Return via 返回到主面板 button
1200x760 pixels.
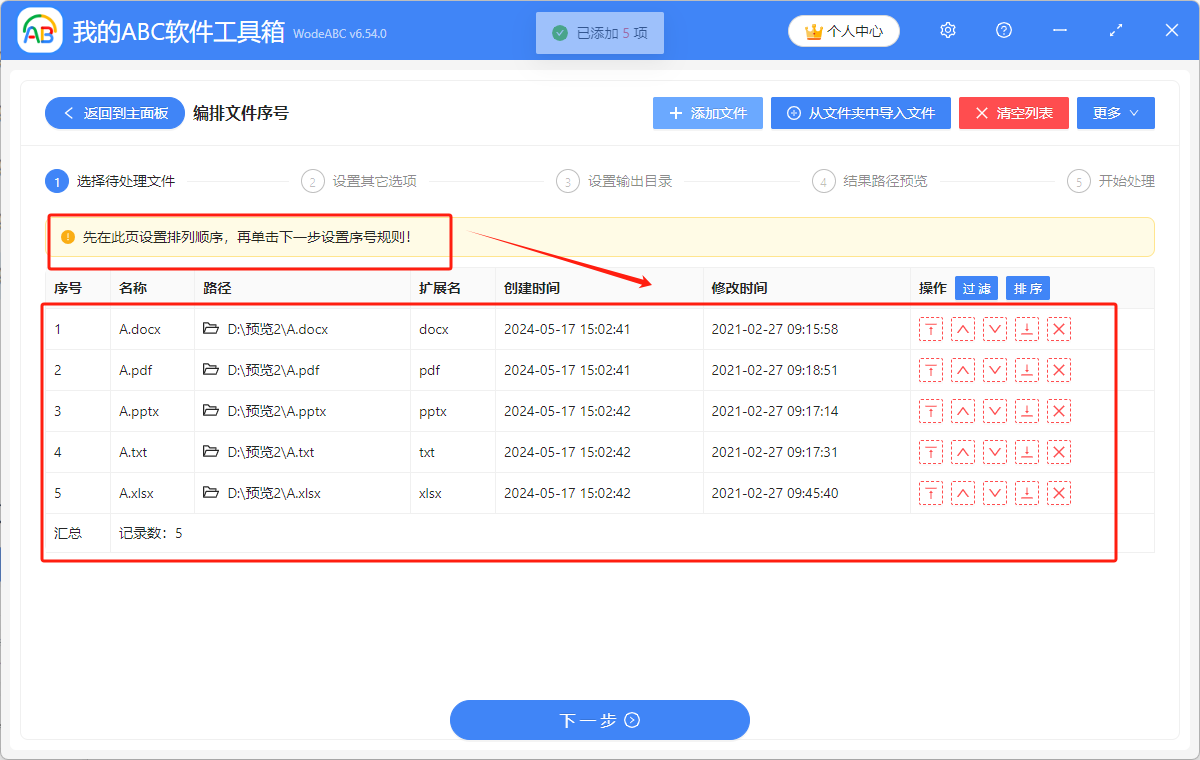click(114, 113)
